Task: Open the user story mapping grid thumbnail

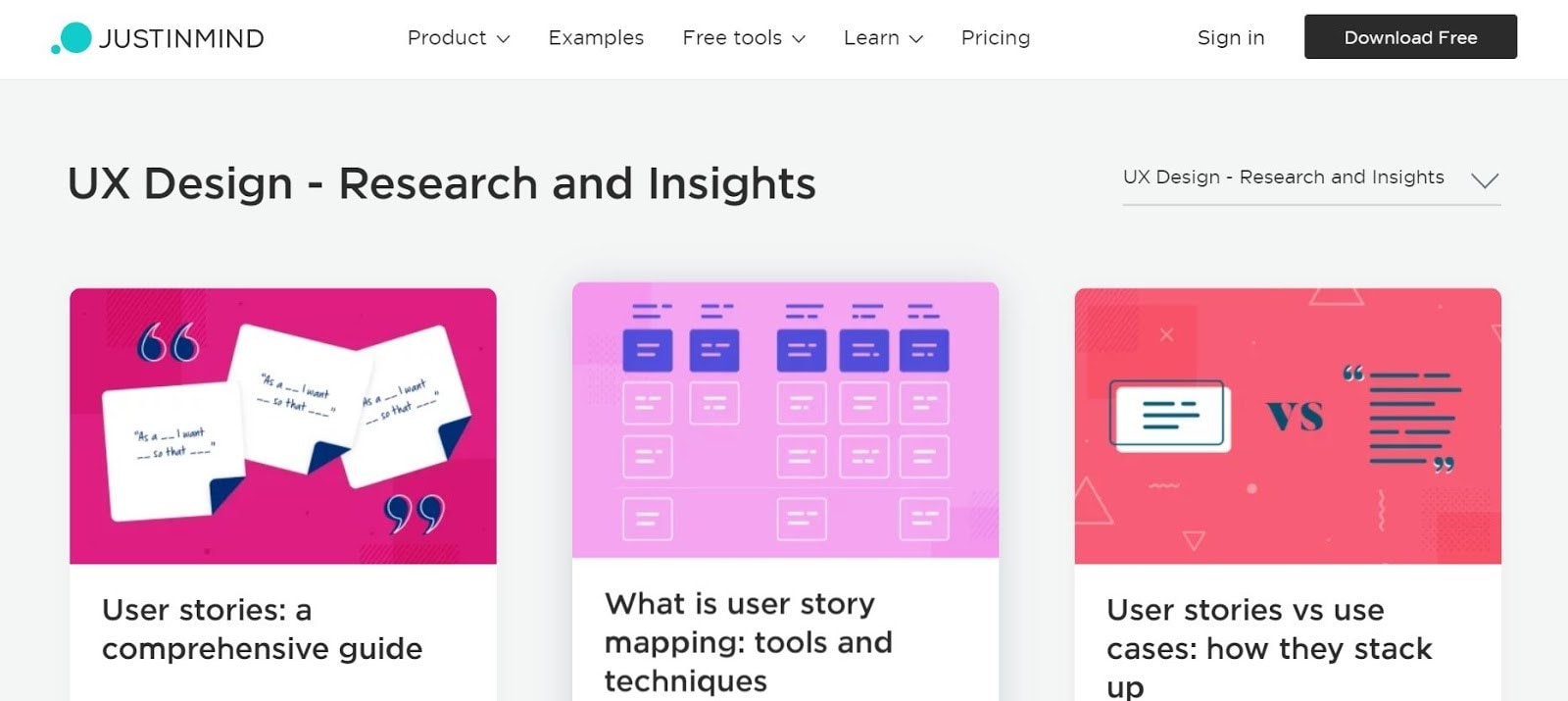Action: click(785, 420)
